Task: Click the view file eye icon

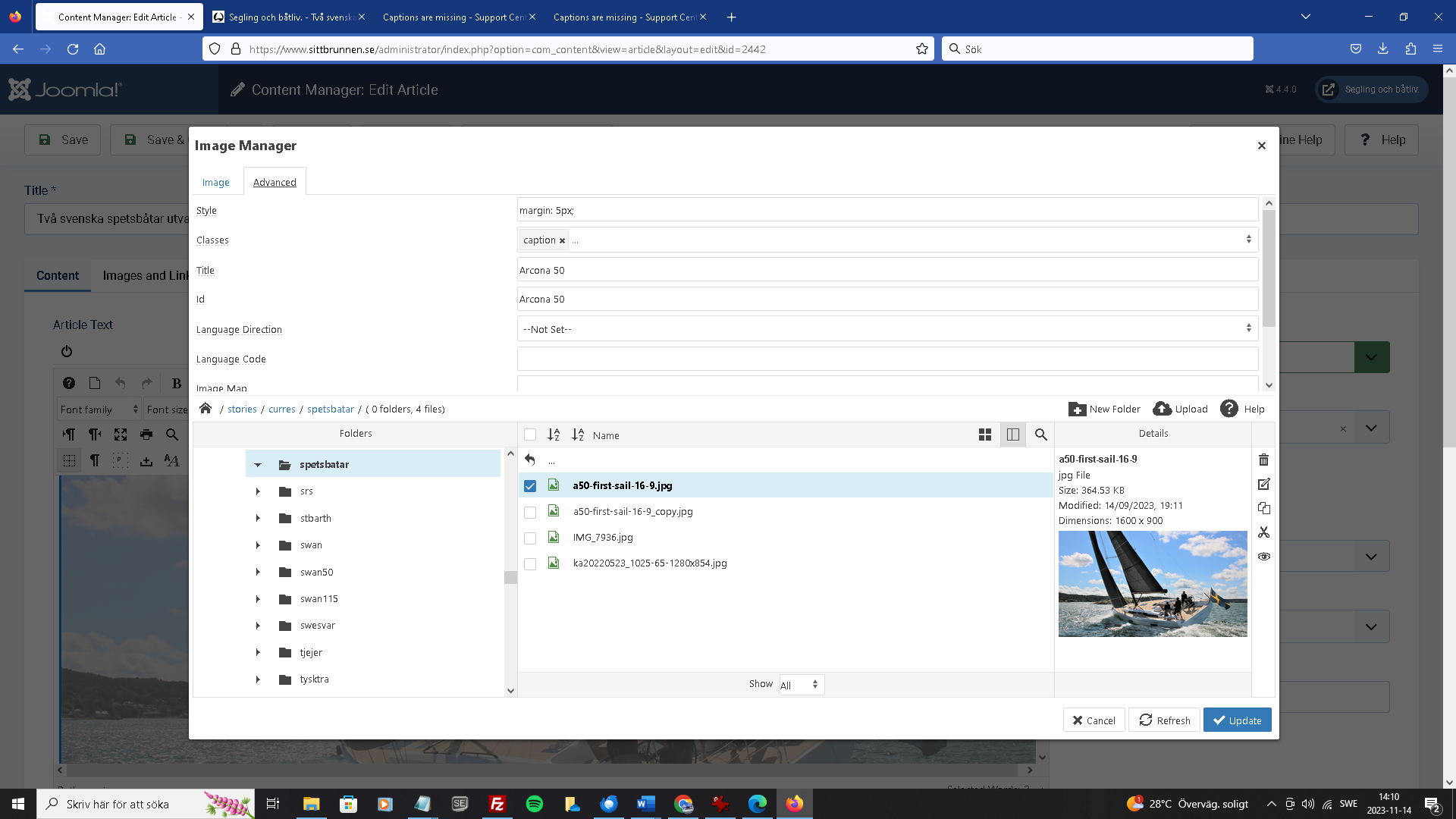Action: point(1263,557)
